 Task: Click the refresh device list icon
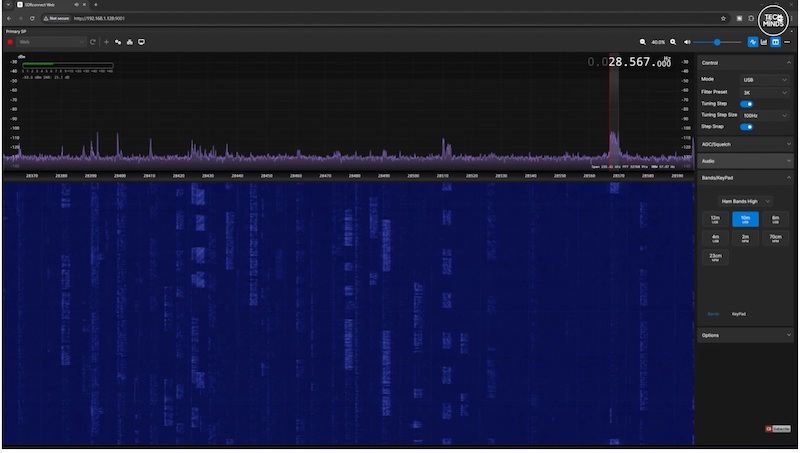pos(93,42)
